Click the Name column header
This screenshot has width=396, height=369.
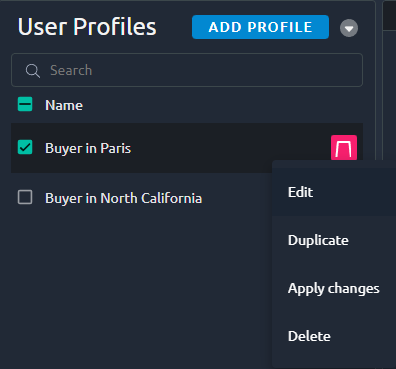[x=64, y=105]
